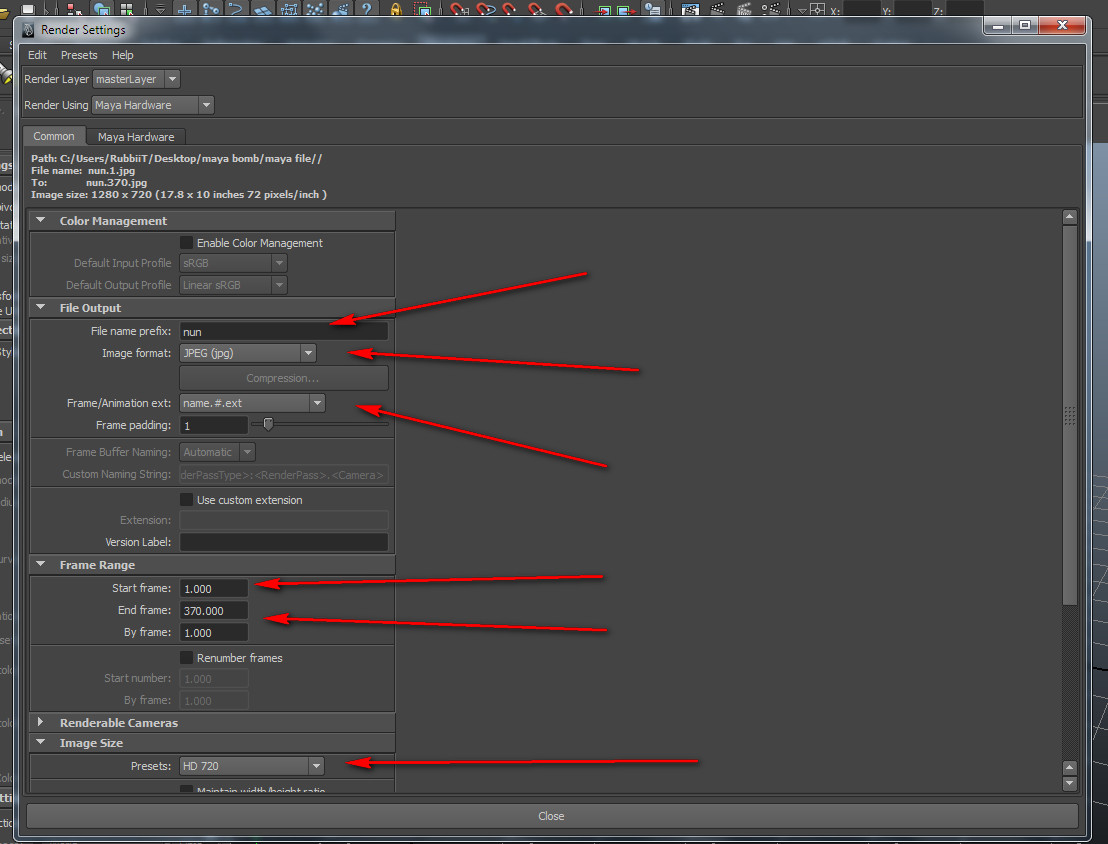Toggle the surfaces selection mask icon

262,8
